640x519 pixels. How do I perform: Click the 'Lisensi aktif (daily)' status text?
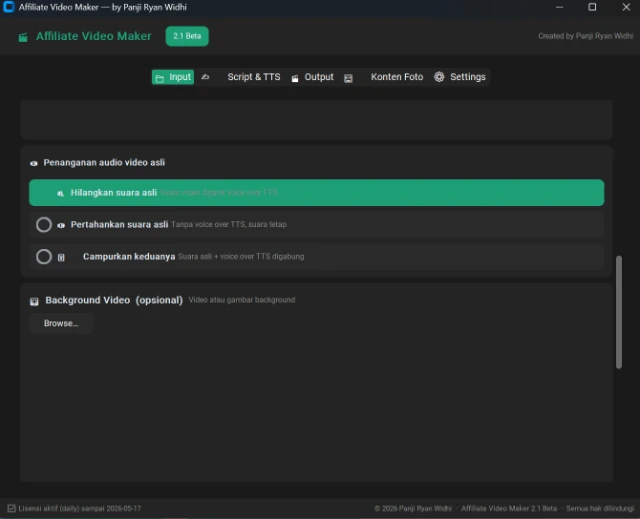pyautogui.click(x=80, y=508)
